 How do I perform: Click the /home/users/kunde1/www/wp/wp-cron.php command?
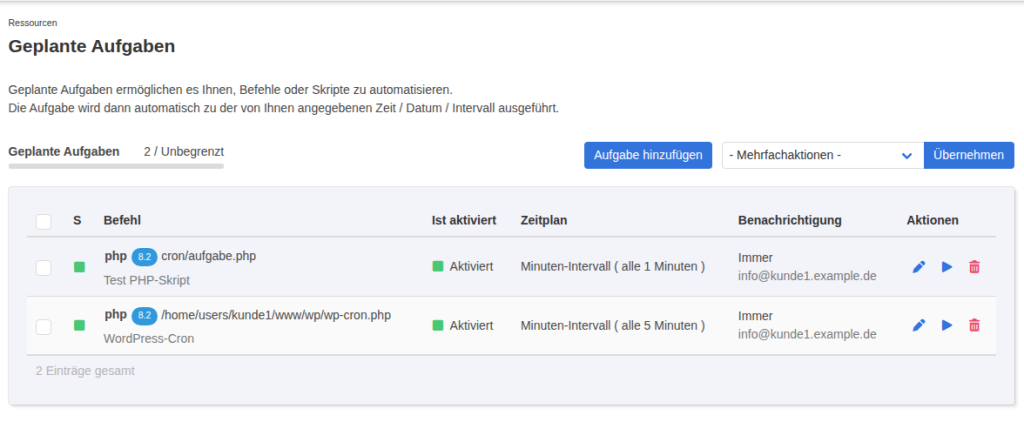[276, 316]
